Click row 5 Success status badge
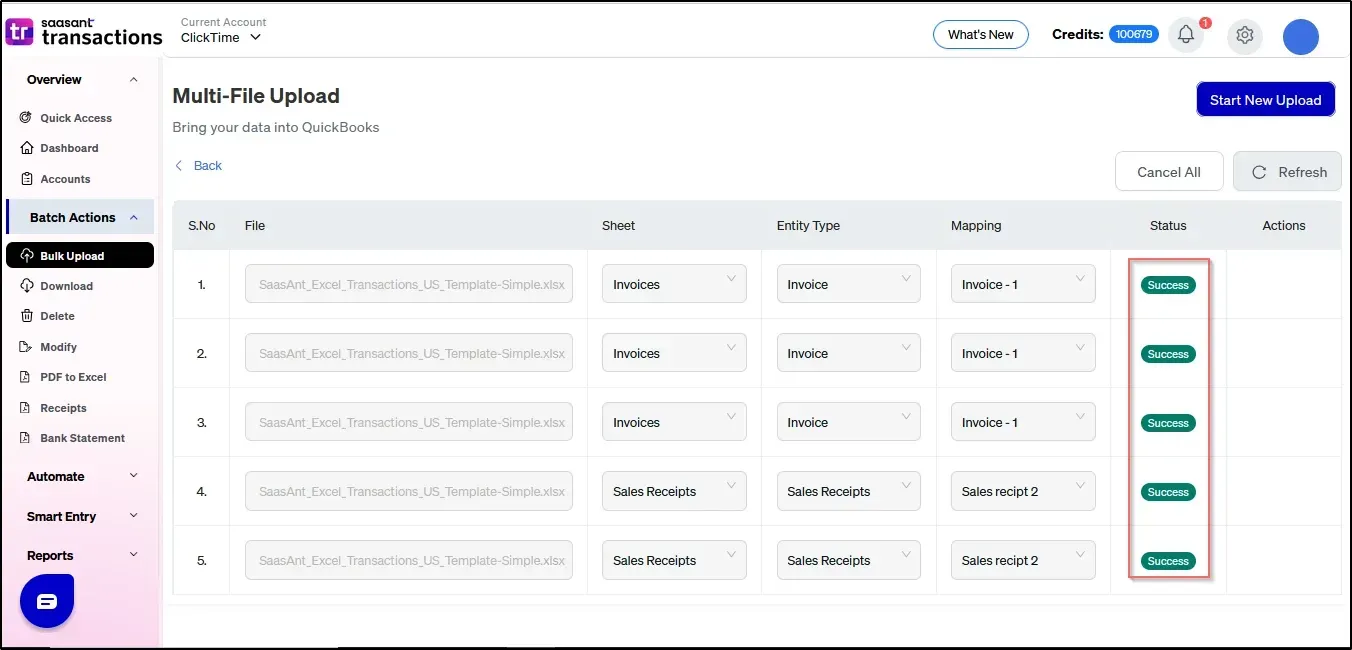This screenshot has height=650, width=1352. tap(1168, 561)
